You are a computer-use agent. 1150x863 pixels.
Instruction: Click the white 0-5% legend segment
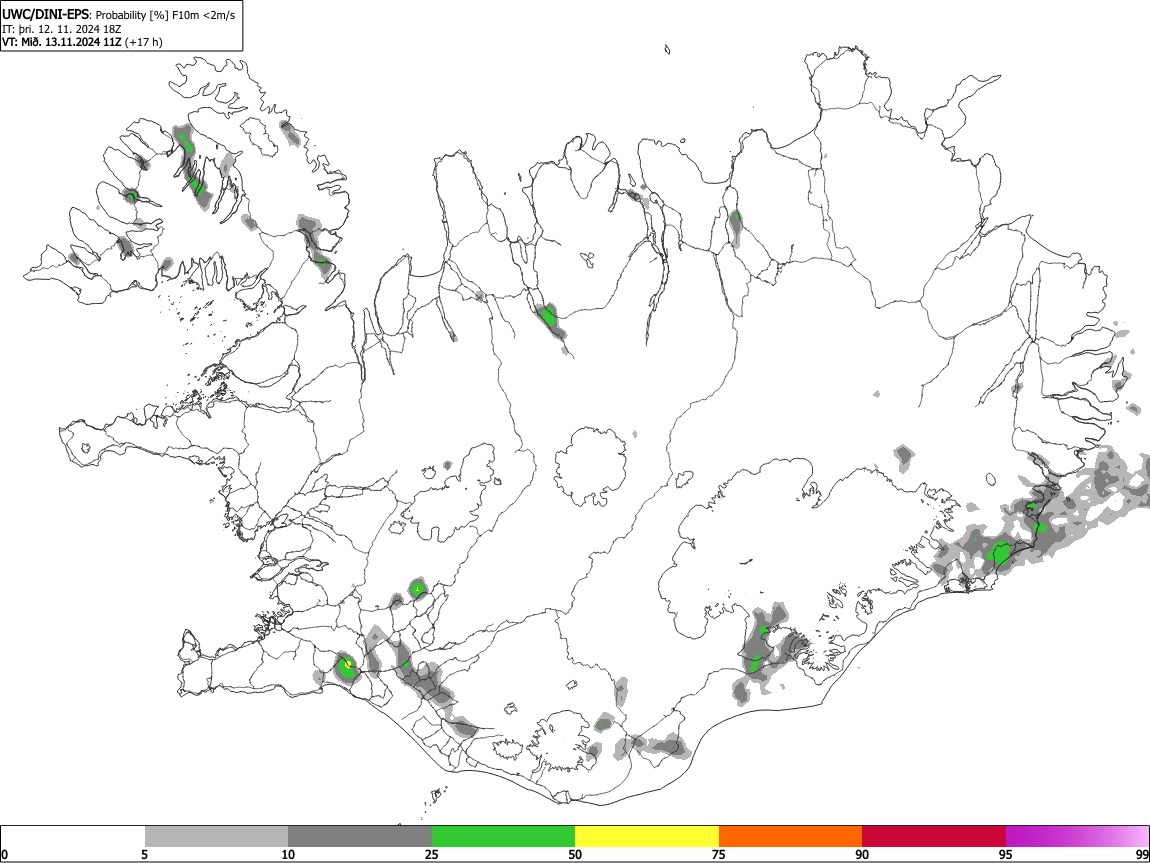[73, 837]
